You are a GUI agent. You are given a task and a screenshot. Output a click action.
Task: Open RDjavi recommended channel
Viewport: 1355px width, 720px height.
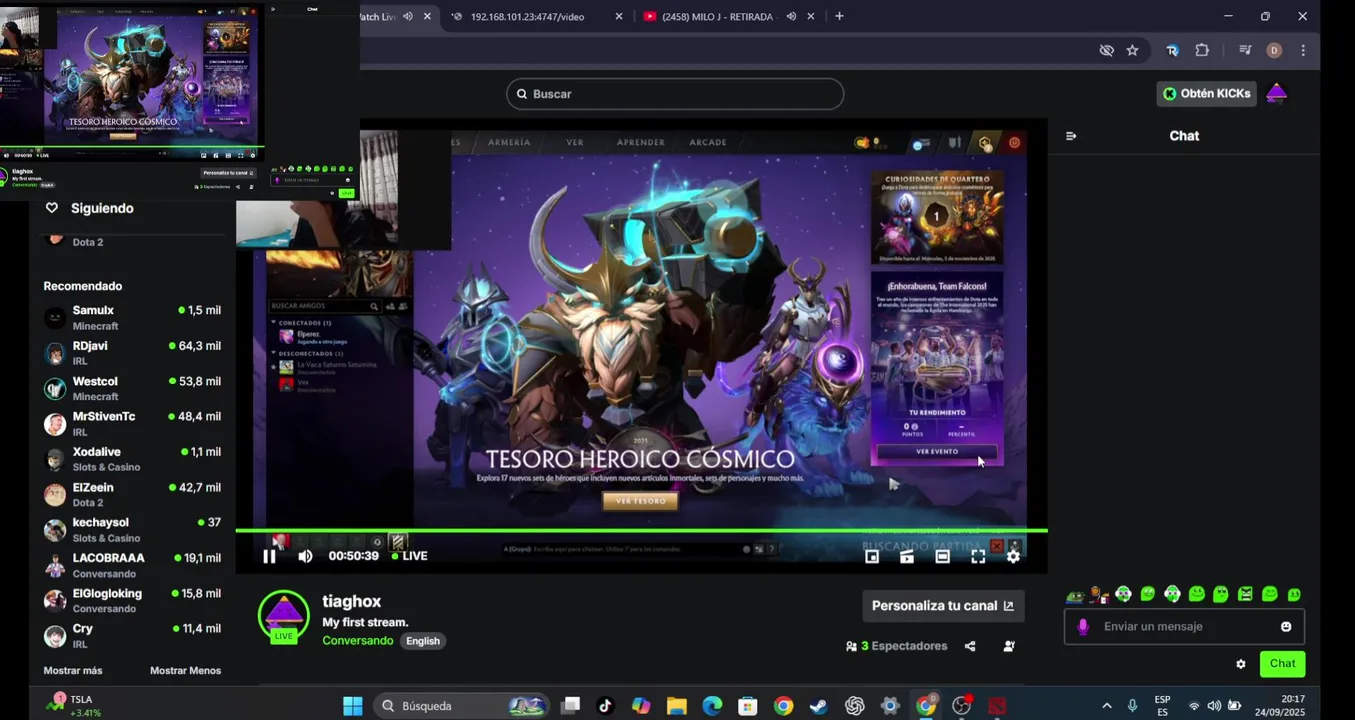tap(132, 353)
